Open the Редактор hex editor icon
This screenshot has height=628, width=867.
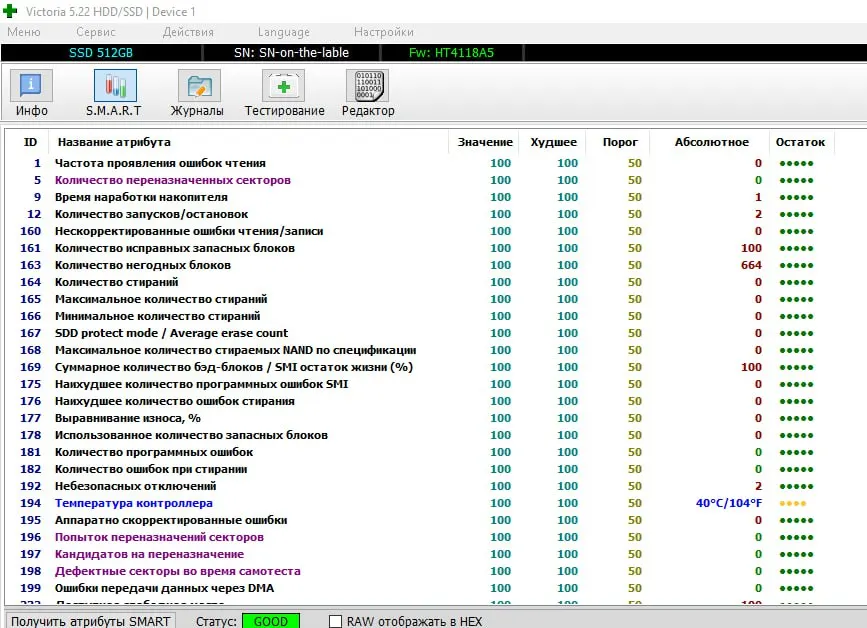(x=367, y=87)
